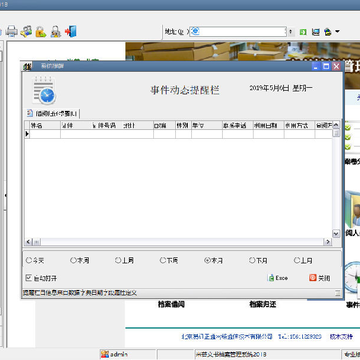Click the user-with-padlock icon in the toolbar
The width and height of the screenshot is (360, 360).
pos(55,31)
